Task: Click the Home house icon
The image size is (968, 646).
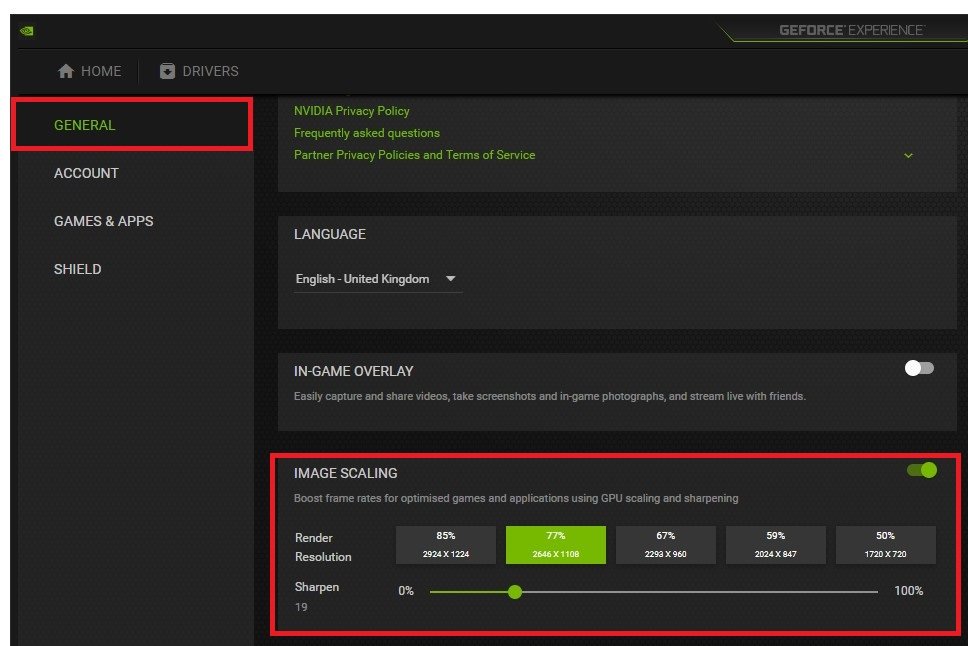Action: [x=65, y=71]
